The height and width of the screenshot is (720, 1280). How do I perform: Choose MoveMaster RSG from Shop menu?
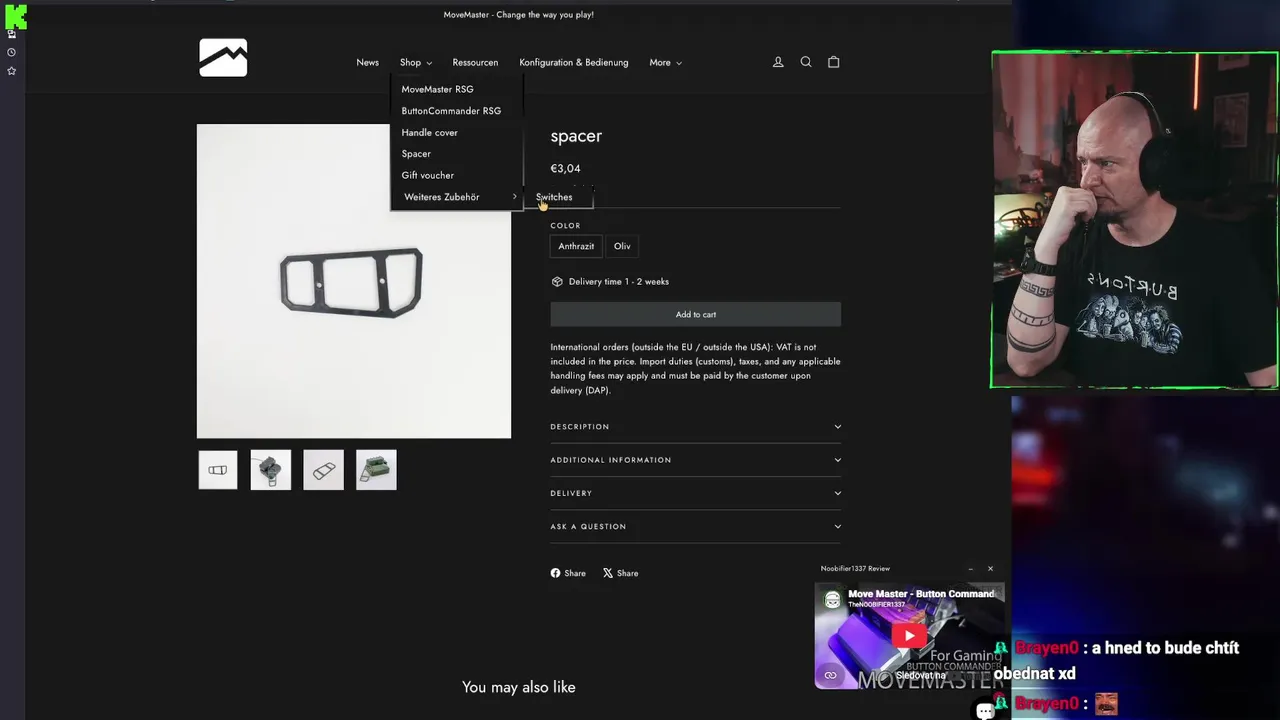(x=437, y=89)
